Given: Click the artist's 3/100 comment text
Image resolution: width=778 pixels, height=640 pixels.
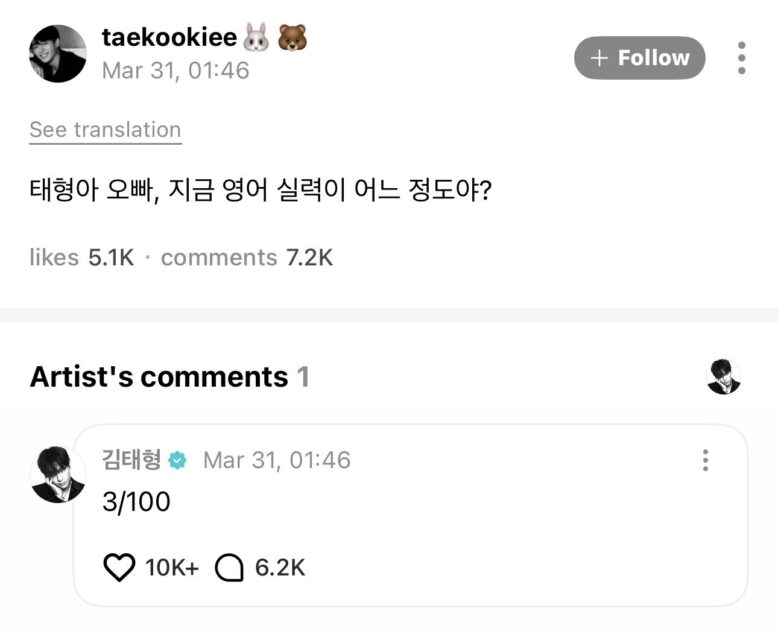Looking at the screenshot, I should pyautogui.click(x=137, y=502).
